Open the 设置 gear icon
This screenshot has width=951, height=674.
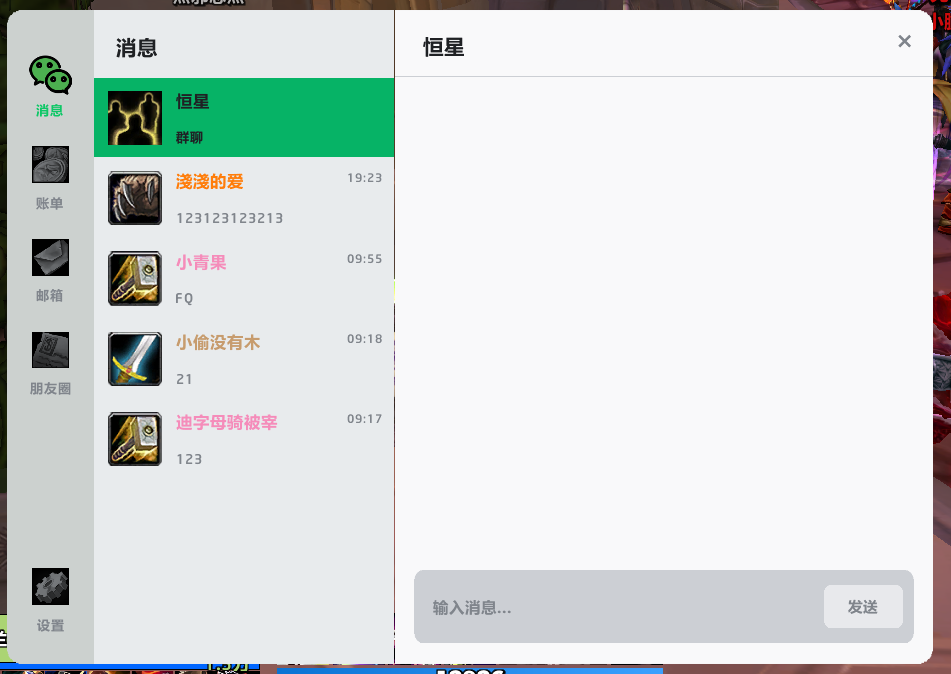50,587
